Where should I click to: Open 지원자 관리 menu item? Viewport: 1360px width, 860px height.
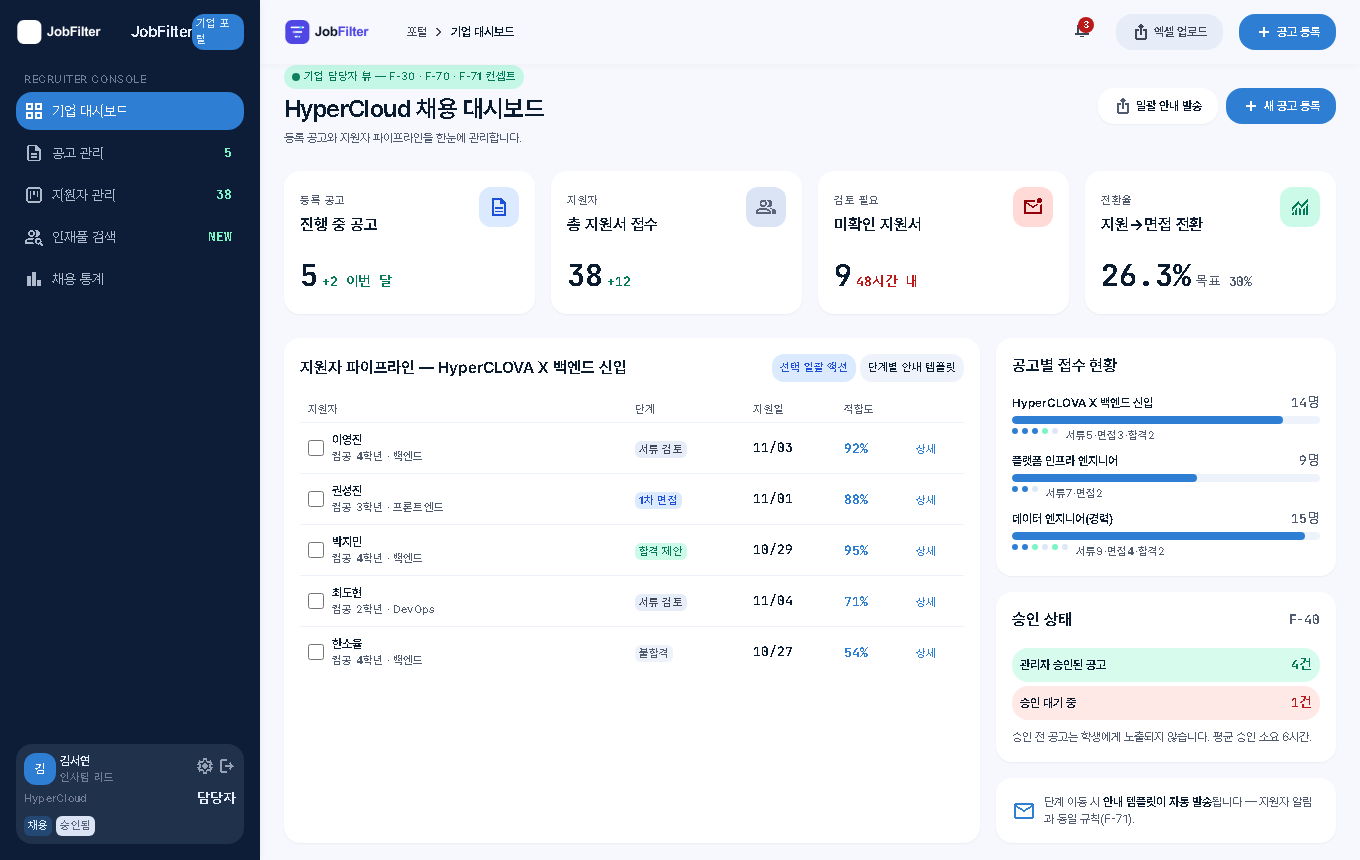pos(130,195)
